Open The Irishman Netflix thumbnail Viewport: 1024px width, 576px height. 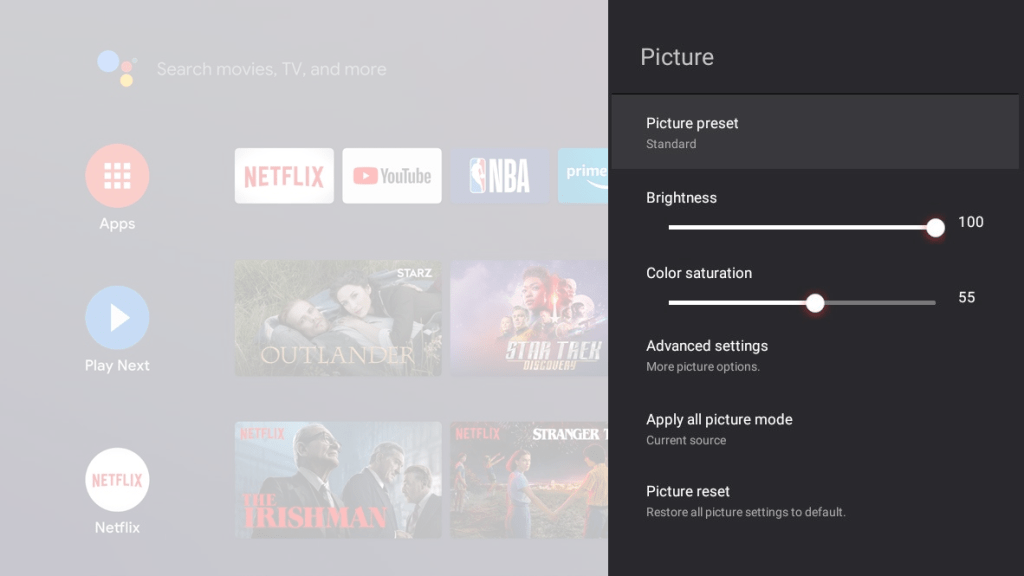[338, 479]
